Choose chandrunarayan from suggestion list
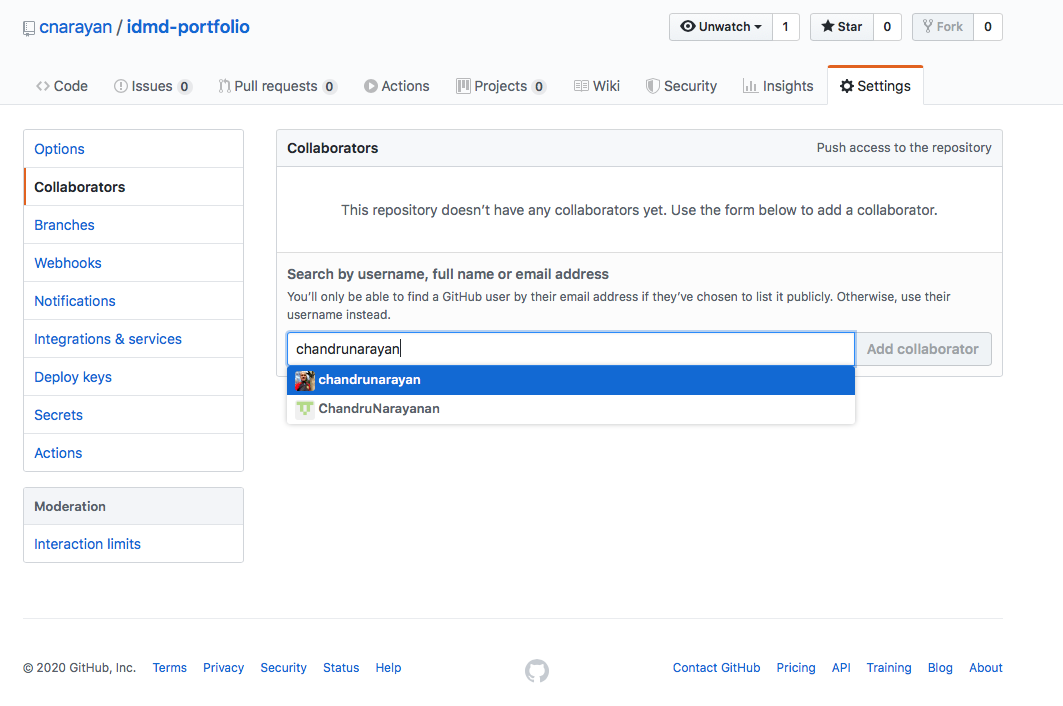Viewport: 1063px width, 706px height. coord(571,380)
